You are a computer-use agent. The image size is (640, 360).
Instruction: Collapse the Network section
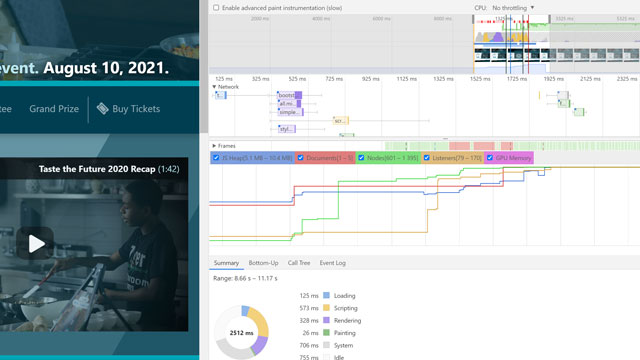click(214, 87)
